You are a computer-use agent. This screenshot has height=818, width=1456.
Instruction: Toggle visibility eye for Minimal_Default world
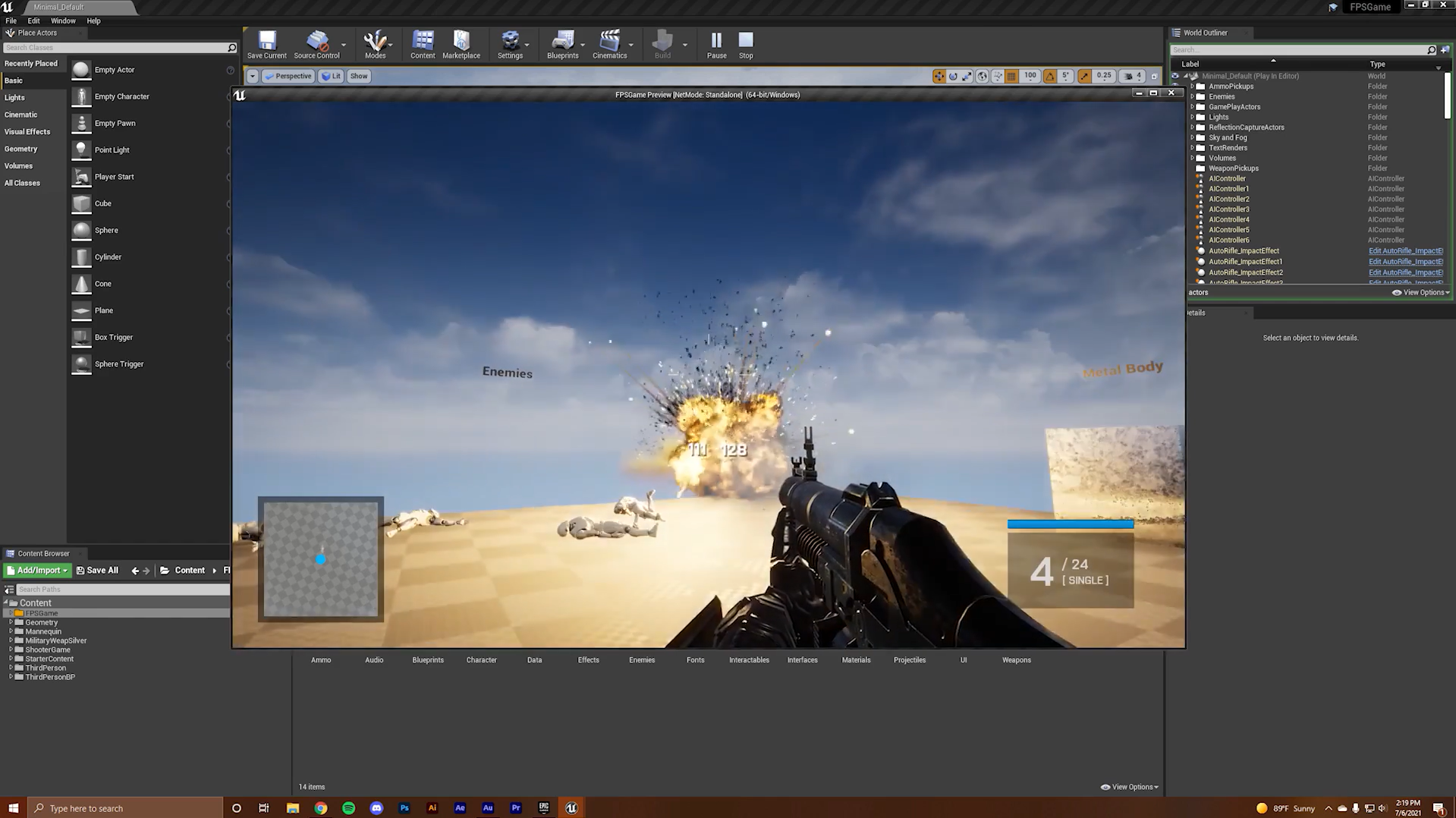click(1175, 76)
